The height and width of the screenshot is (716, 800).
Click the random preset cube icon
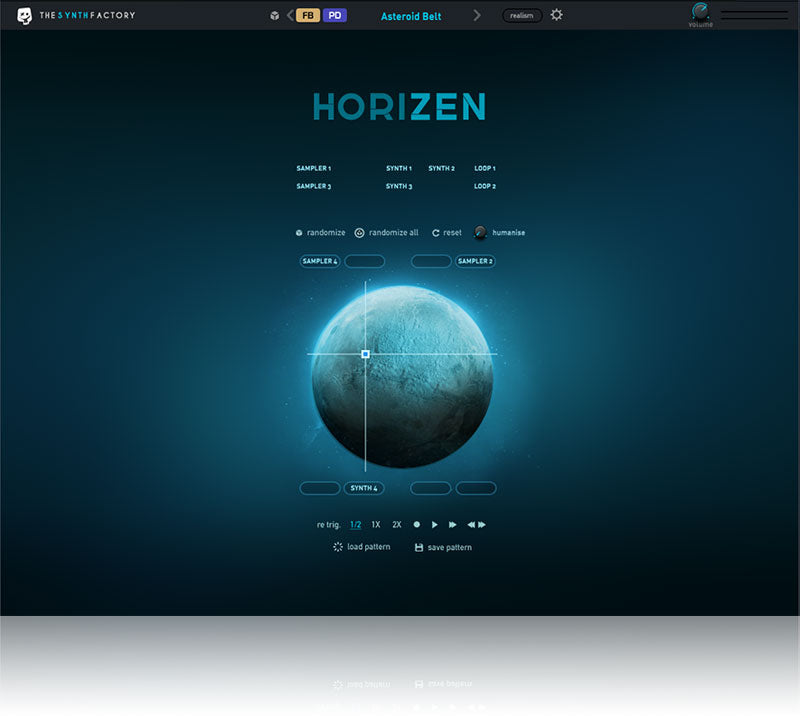pos(274,16)
